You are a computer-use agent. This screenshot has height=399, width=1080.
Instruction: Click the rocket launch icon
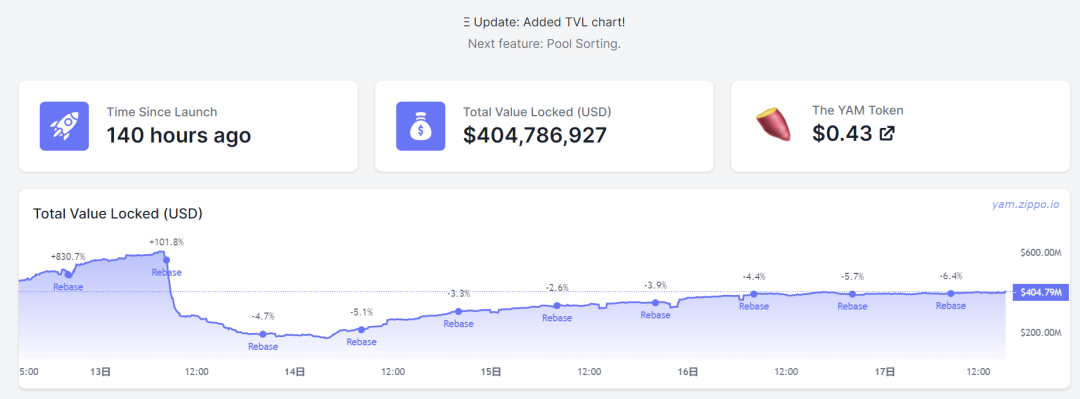pyautogui.click(x=64, y=126)
